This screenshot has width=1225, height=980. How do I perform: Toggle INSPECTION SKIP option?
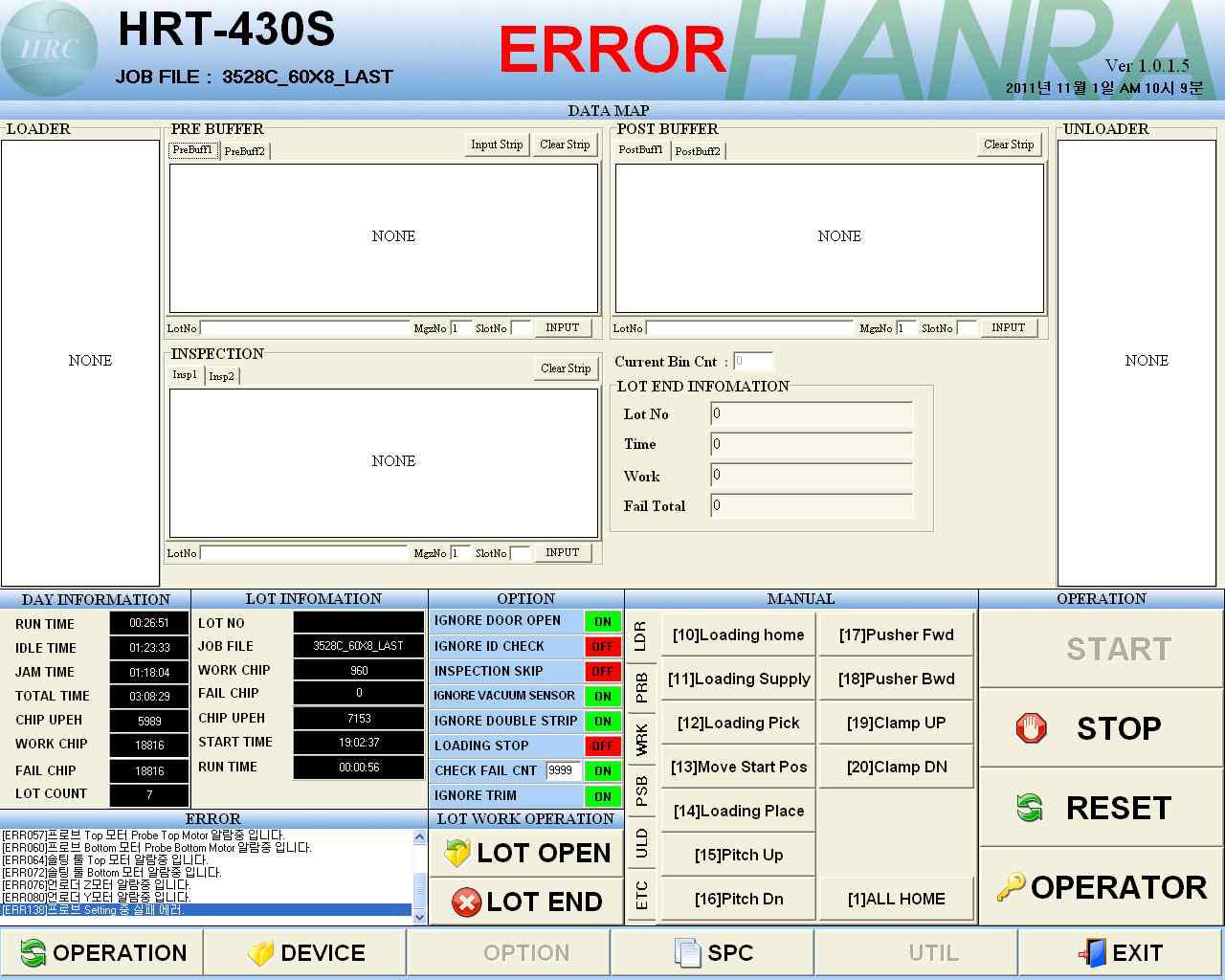(x=602, y=671)
